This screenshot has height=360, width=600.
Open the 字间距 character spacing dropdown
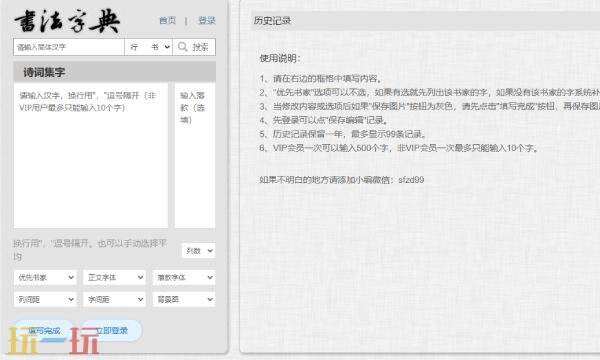point(114,300)
